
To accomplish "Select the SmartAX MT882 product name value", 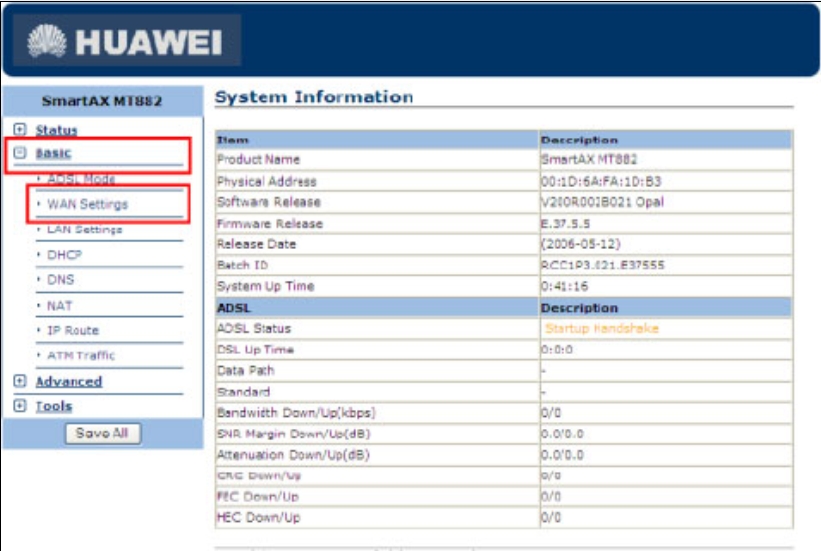I will pyautogui.click(x=589, y=160).
